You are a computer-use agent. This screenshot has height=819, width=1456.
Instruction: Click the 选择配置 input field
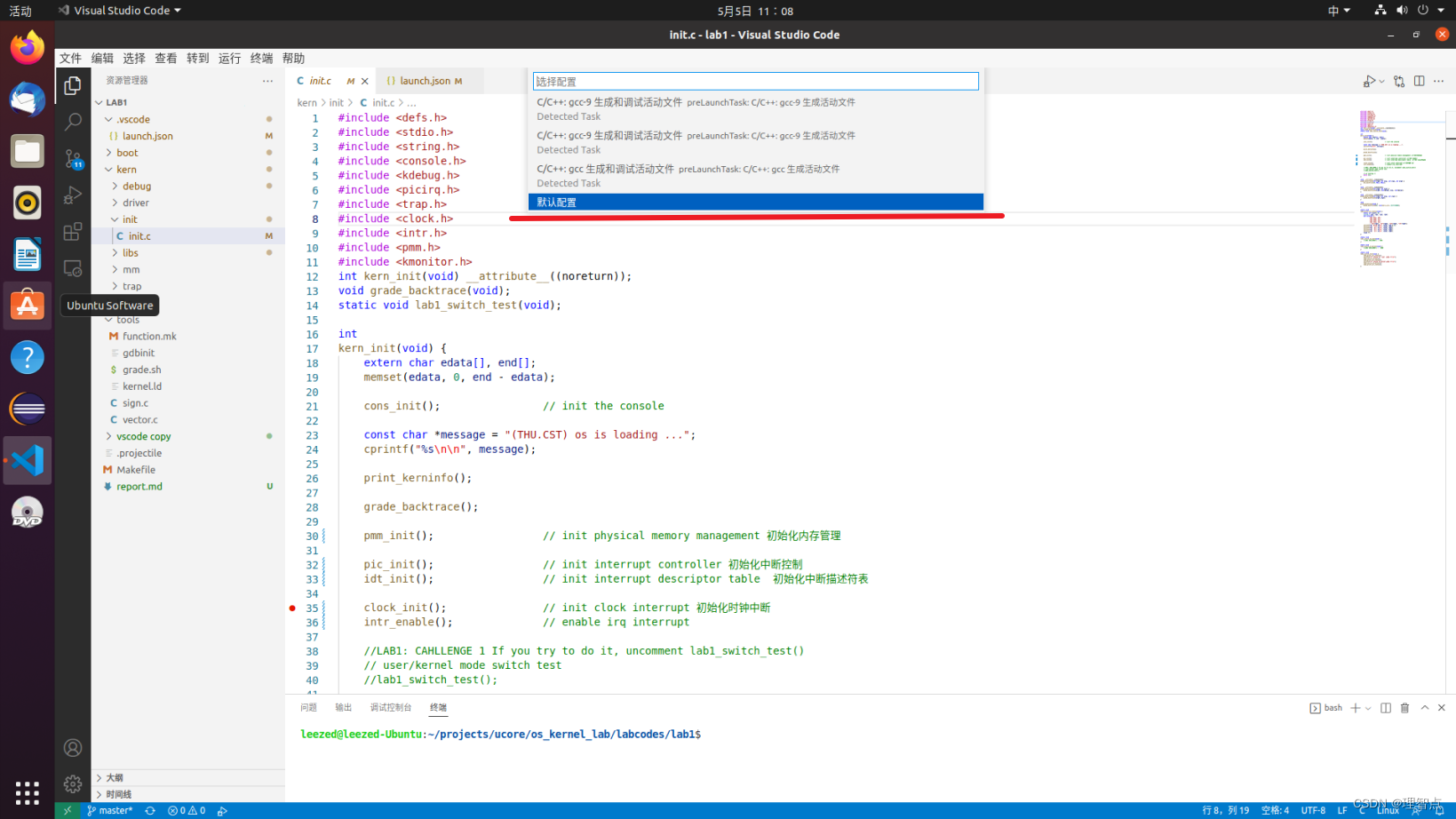756,82
